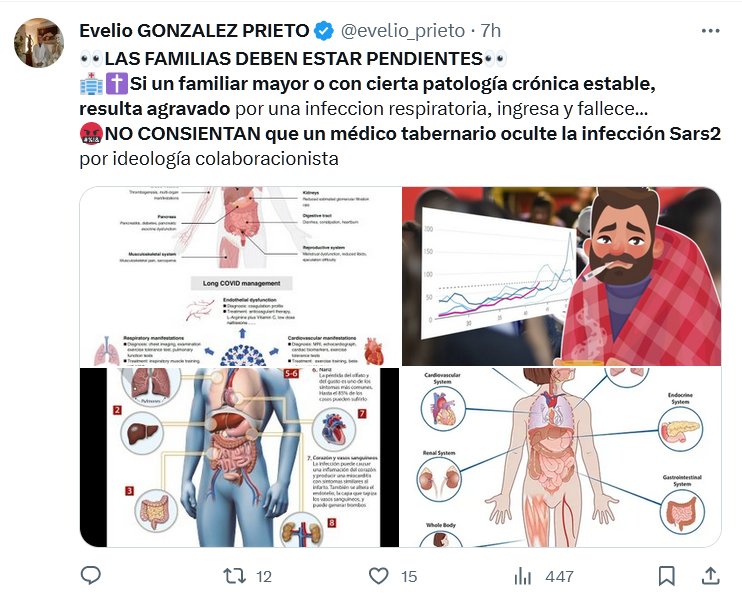Click the view count 447

(x=559, y=576)
